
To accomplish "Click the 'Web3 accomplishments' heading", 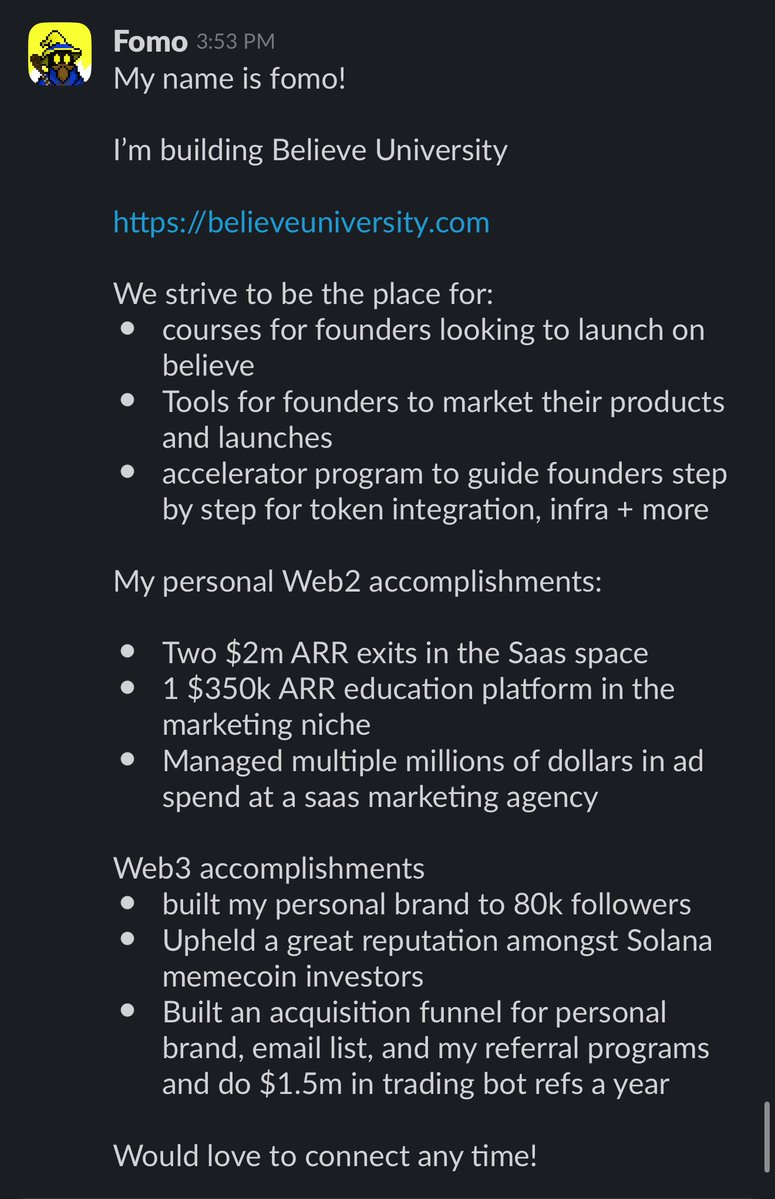I will tap(269, 868).
